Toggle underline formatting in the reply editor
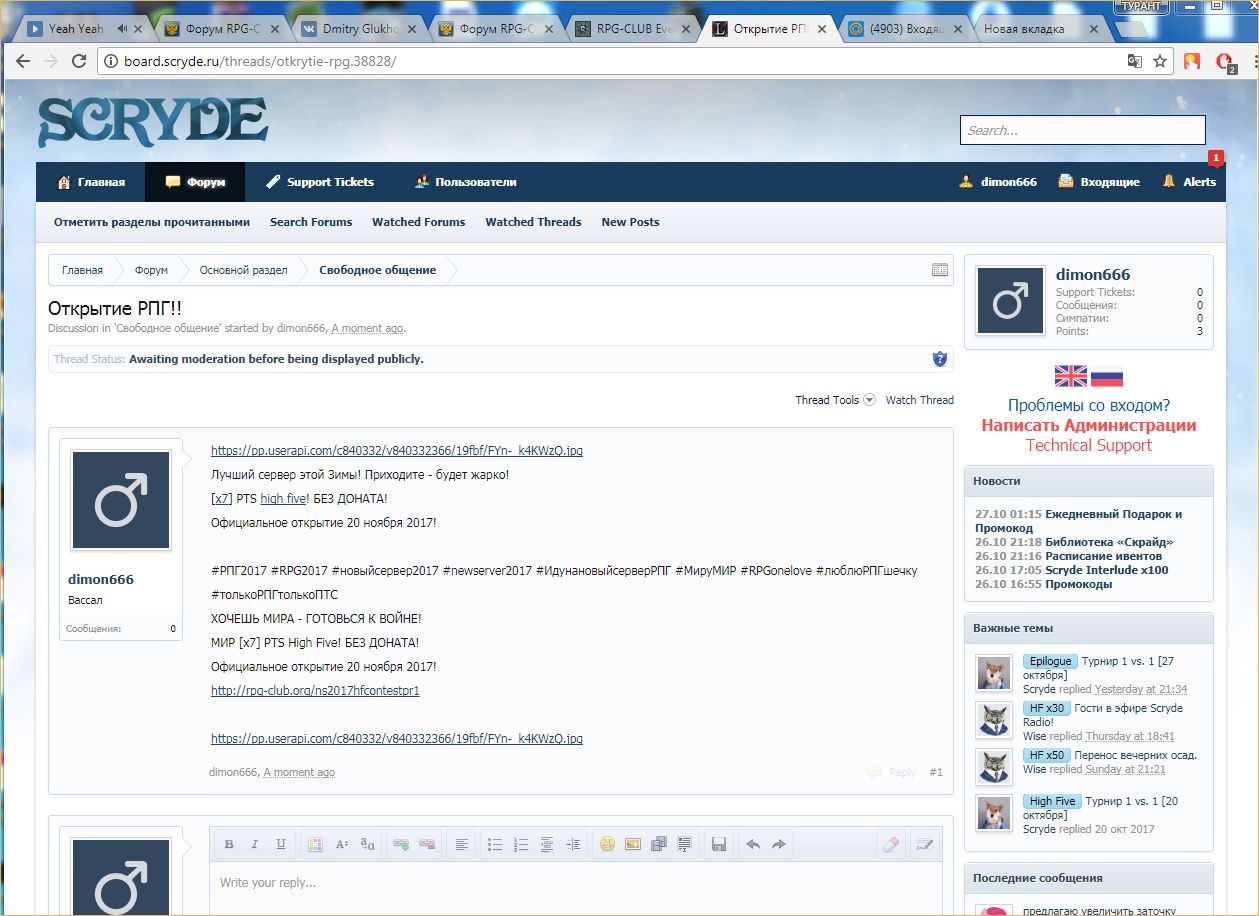 pos(281,844)
